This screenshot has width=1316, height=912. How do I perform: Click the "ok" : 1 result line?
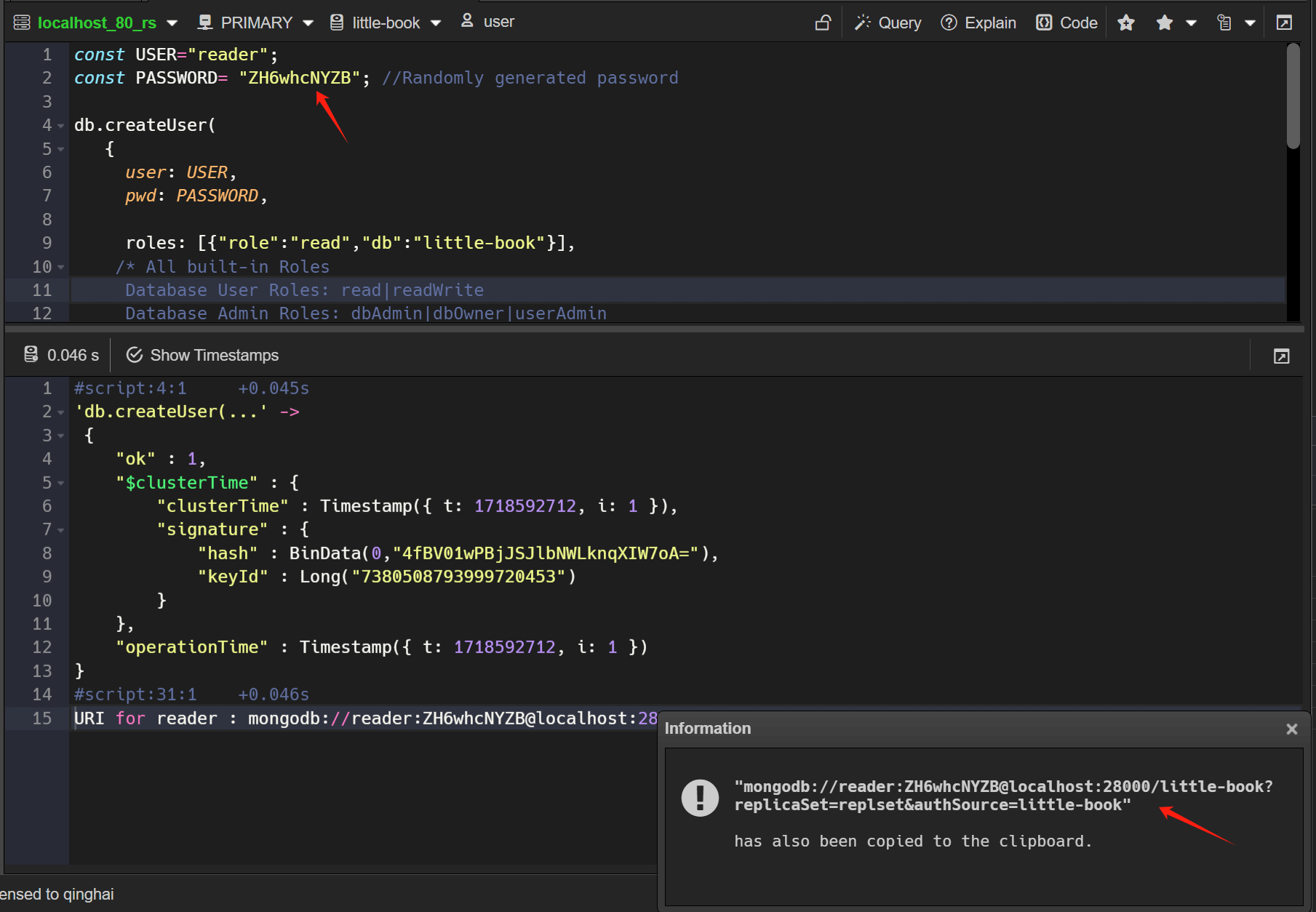pos(161,459)
